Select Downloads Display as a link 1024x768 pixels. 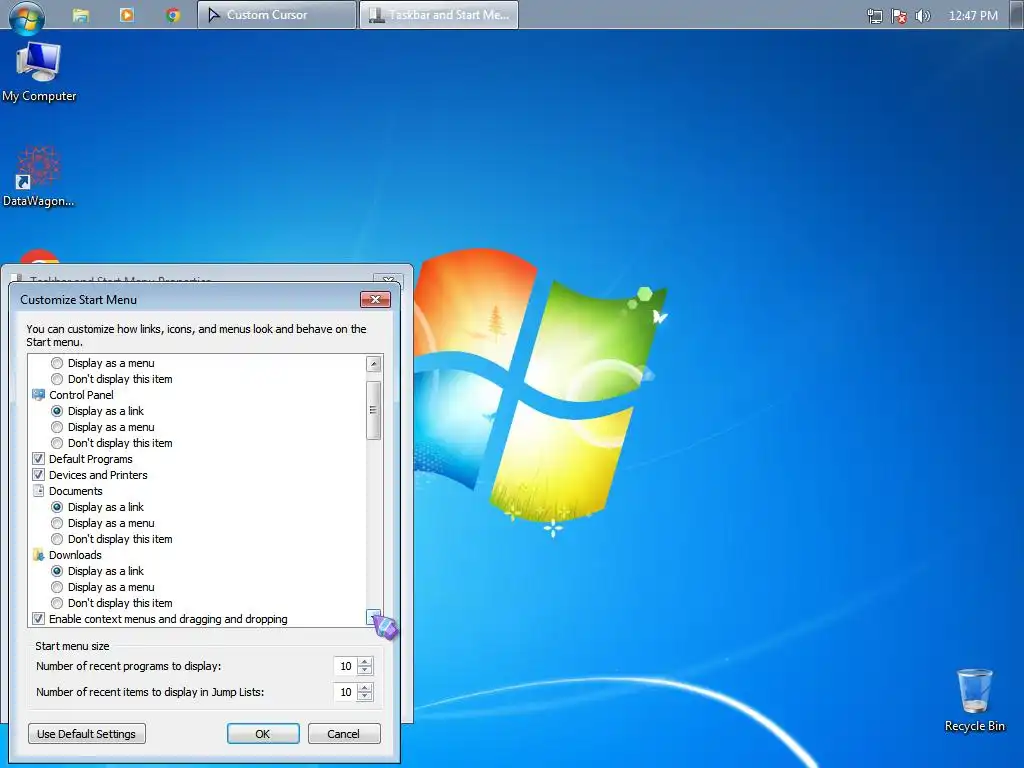coord(57,571)
